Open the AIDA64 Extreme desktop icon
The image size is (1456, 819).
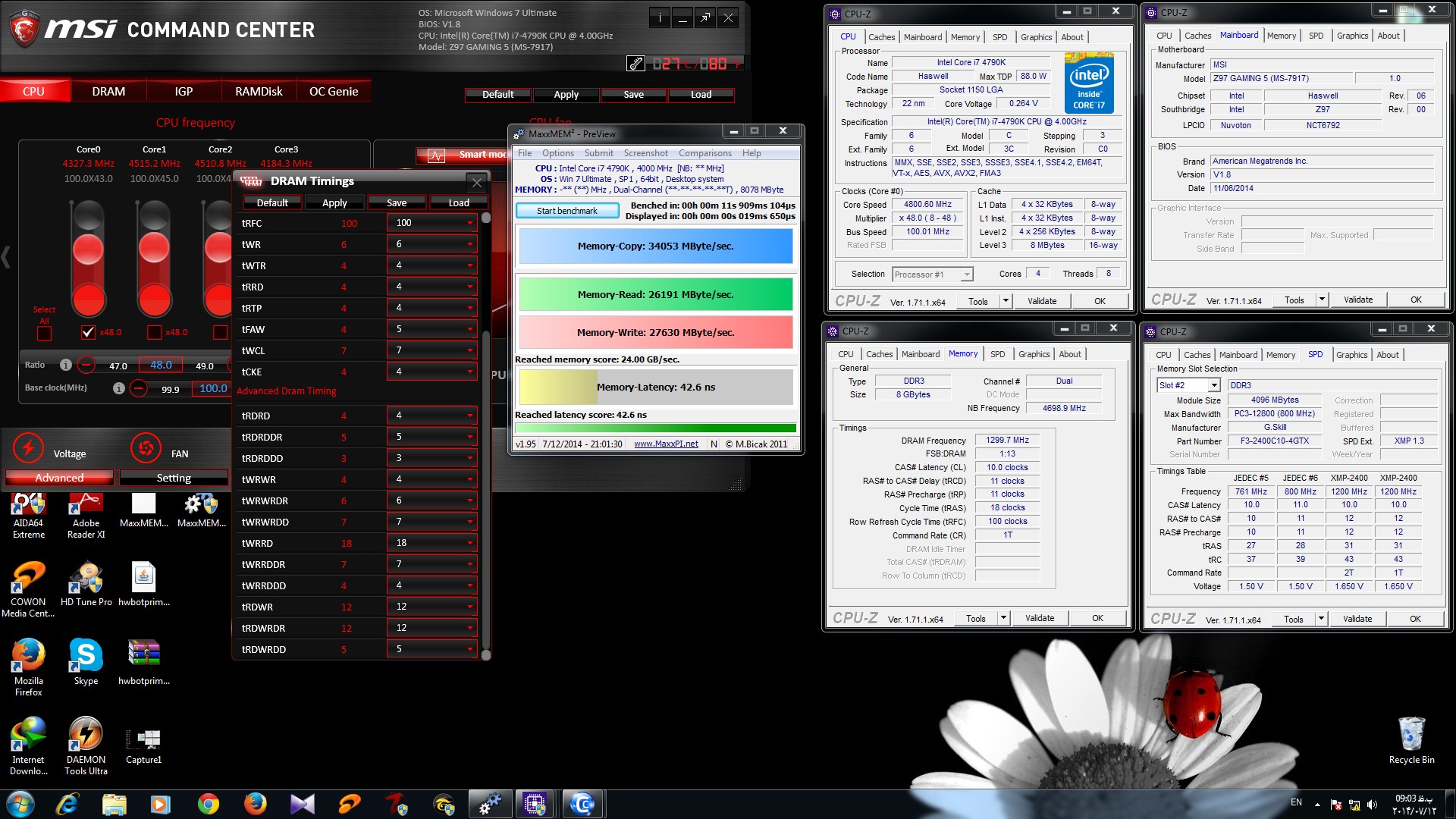point(28,516)
